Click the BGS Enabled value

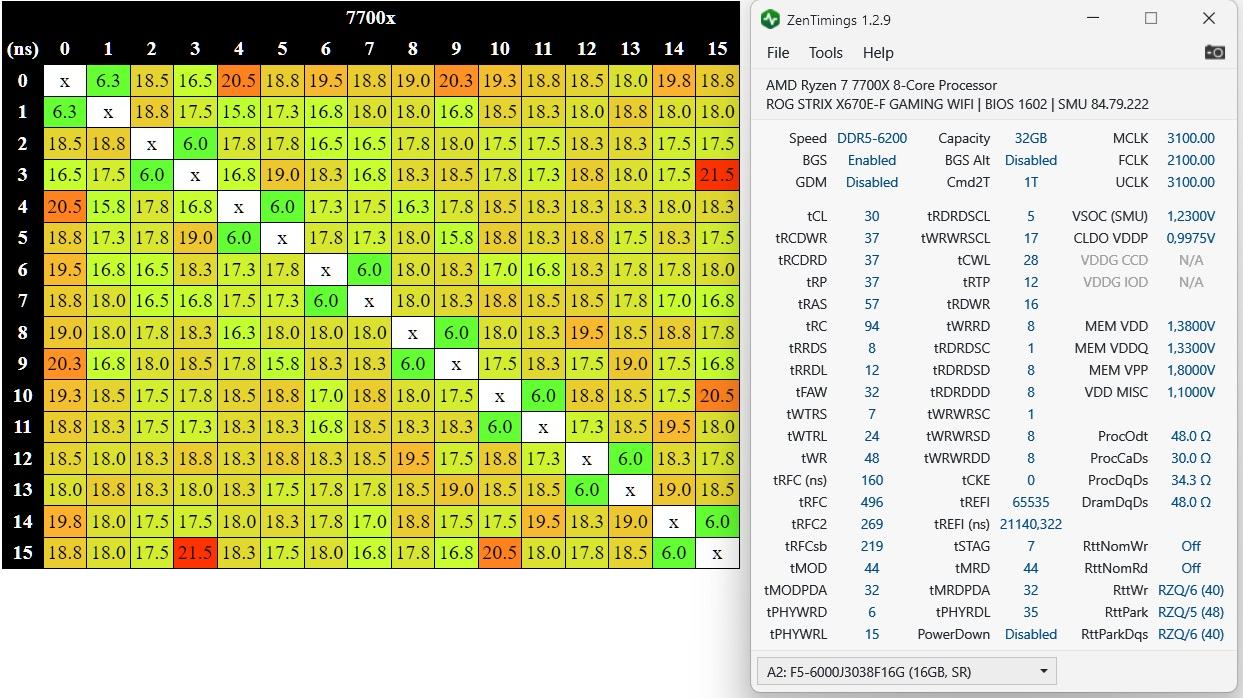[872, 160]
